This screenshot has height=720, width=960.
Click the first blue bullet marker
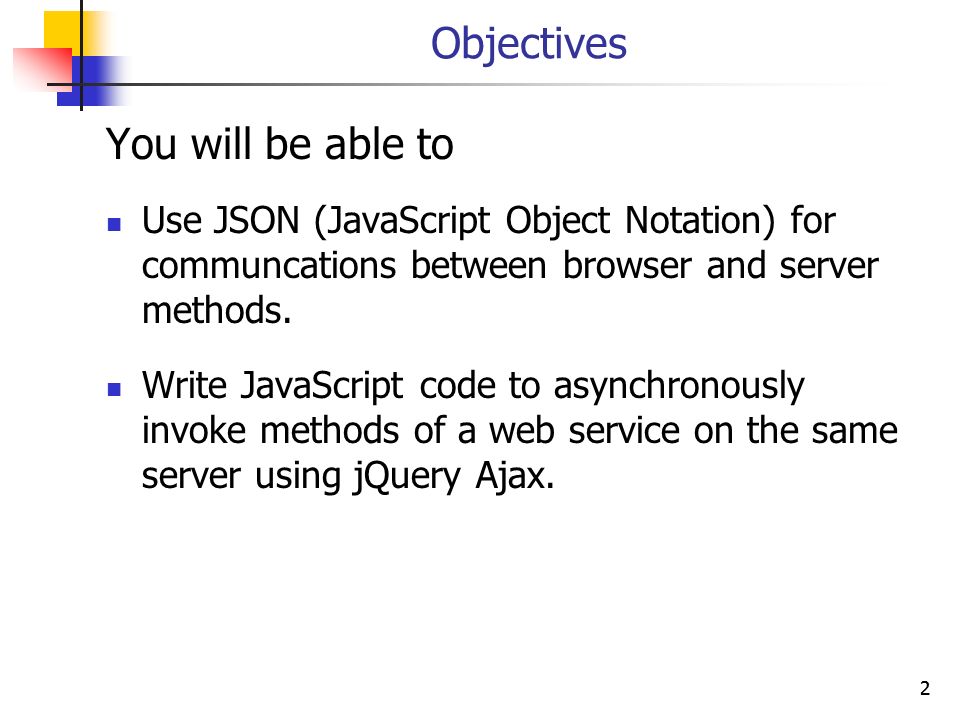point(114,224)
